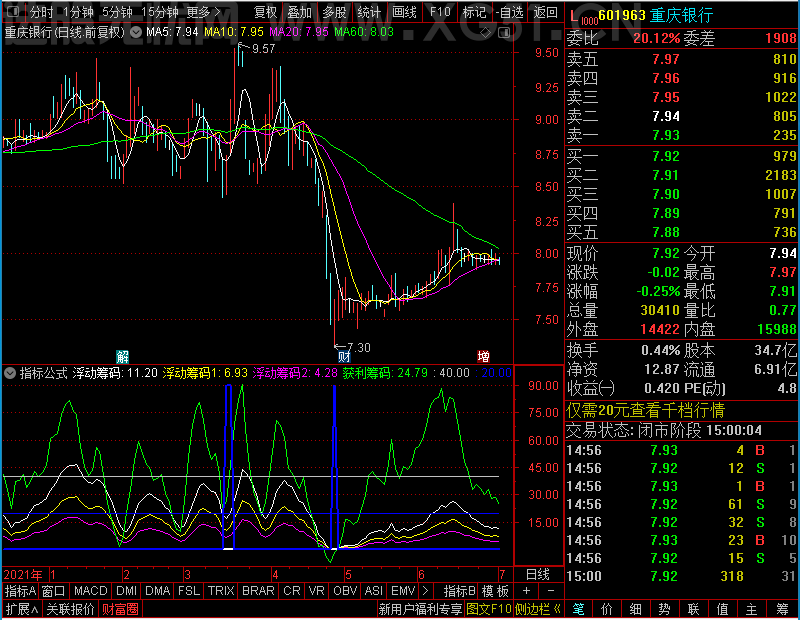Select the 势 trend tab
The height and width of the screenshot is (620, 800).
[x=664, y=609]
